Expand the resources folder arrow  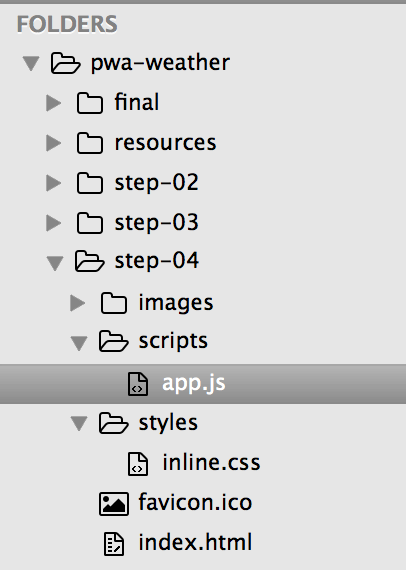(54, 143)
